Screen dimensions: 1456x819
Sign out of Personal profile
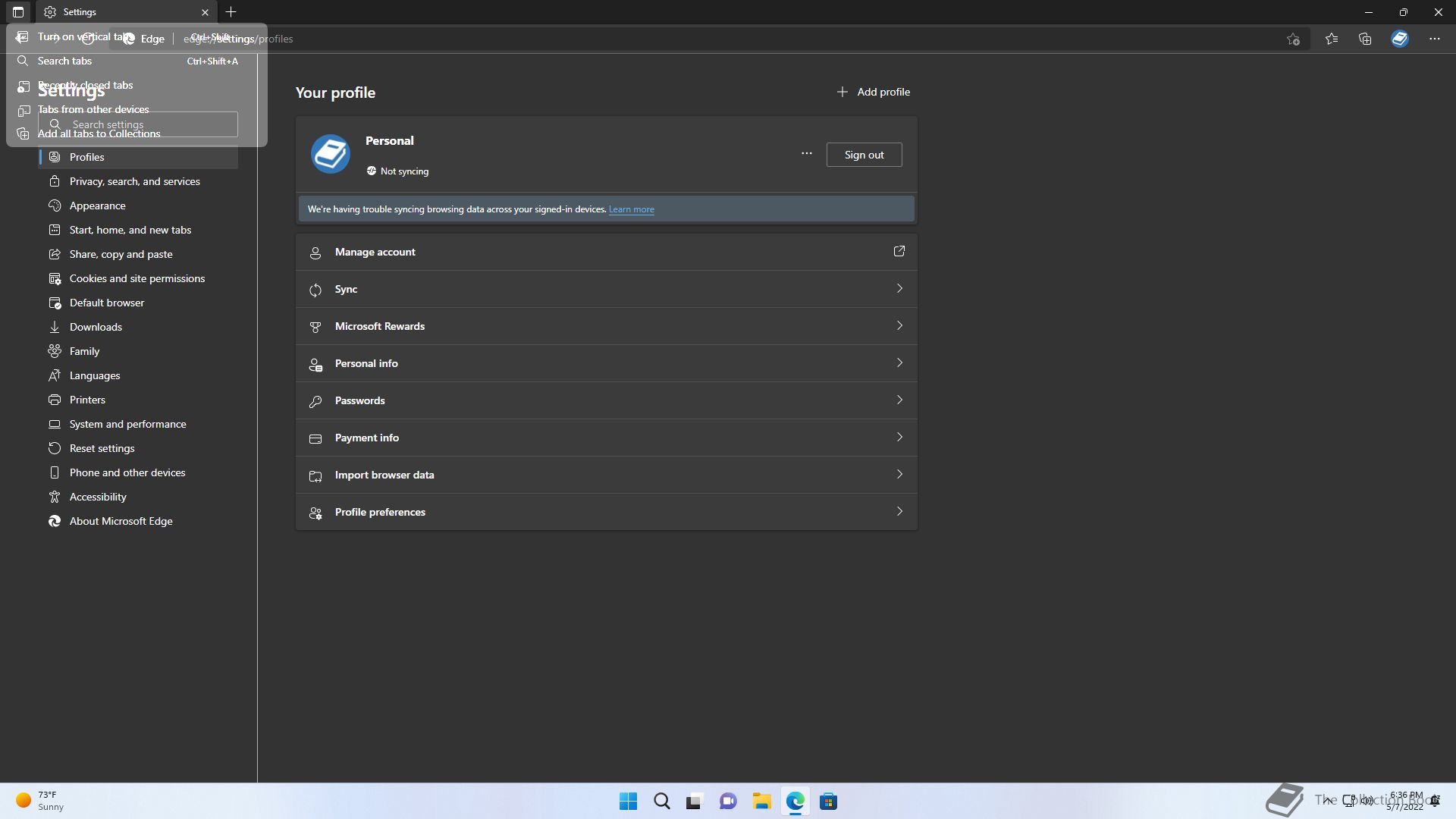tap(864, 155)
